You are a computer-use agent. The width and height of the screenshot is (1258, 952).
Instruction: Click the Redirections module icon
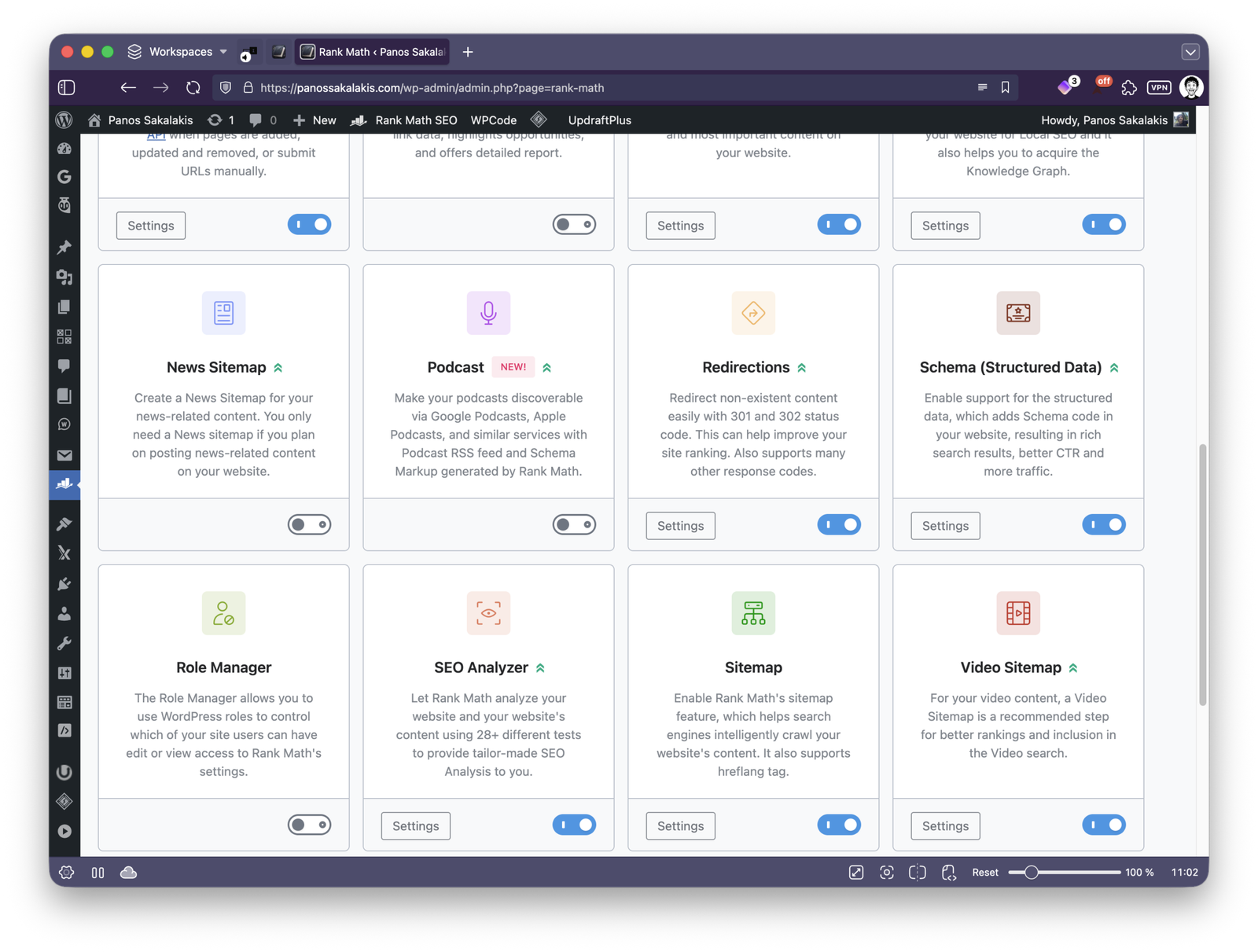[x=753, y=313]
